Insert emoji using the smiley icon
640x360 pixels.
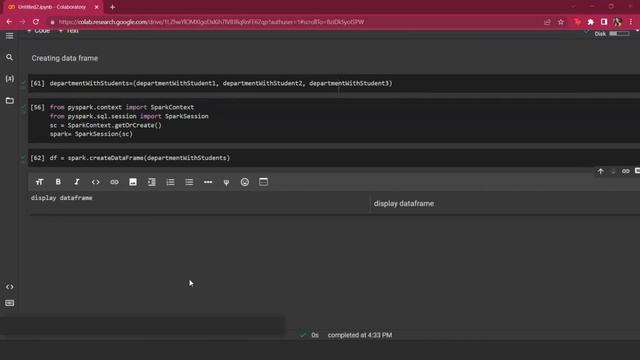(x=244, y=182)
